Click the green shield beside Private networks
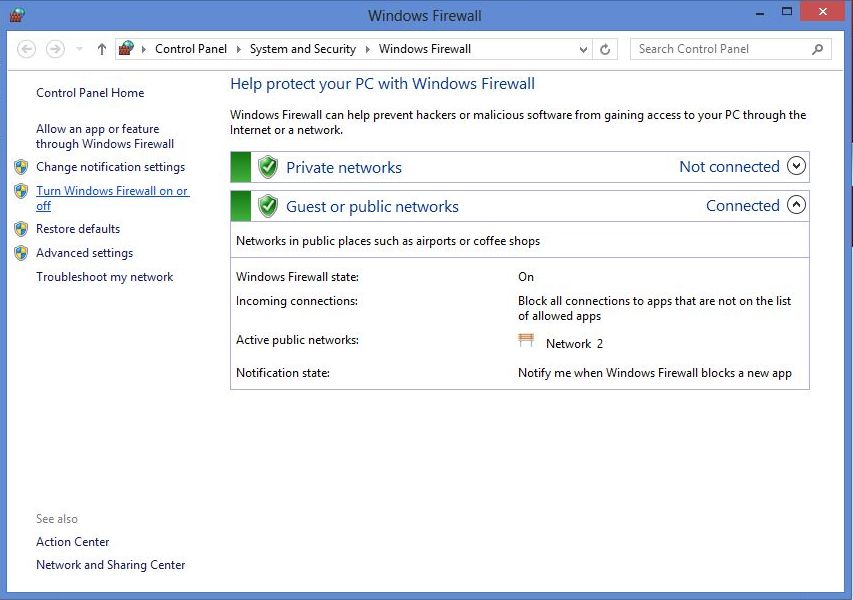Viewport: 853px width, 600px height. [267, 167]
